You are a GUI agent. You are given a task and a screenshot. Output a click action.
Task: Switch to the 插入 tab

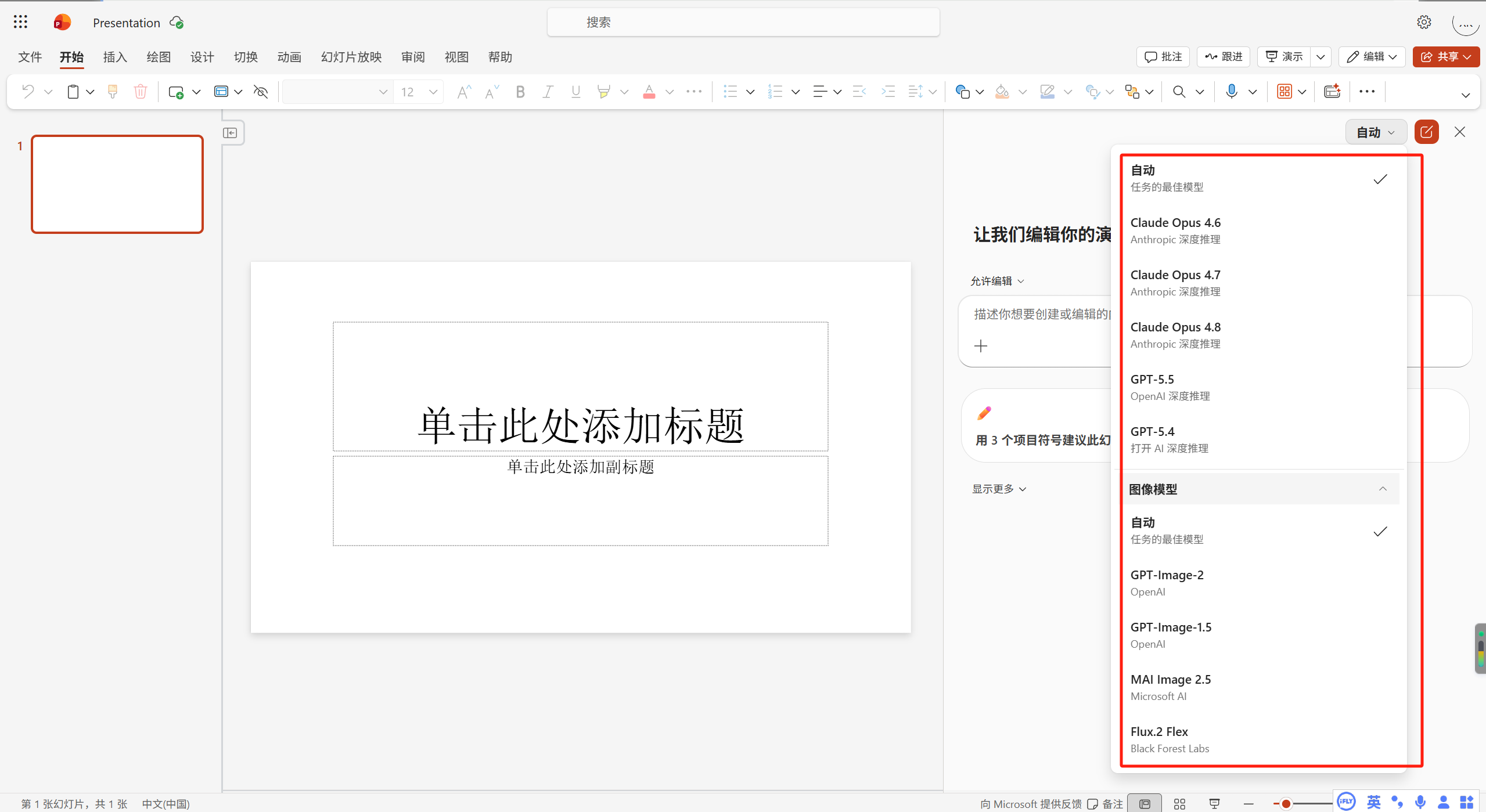point(115,57)
